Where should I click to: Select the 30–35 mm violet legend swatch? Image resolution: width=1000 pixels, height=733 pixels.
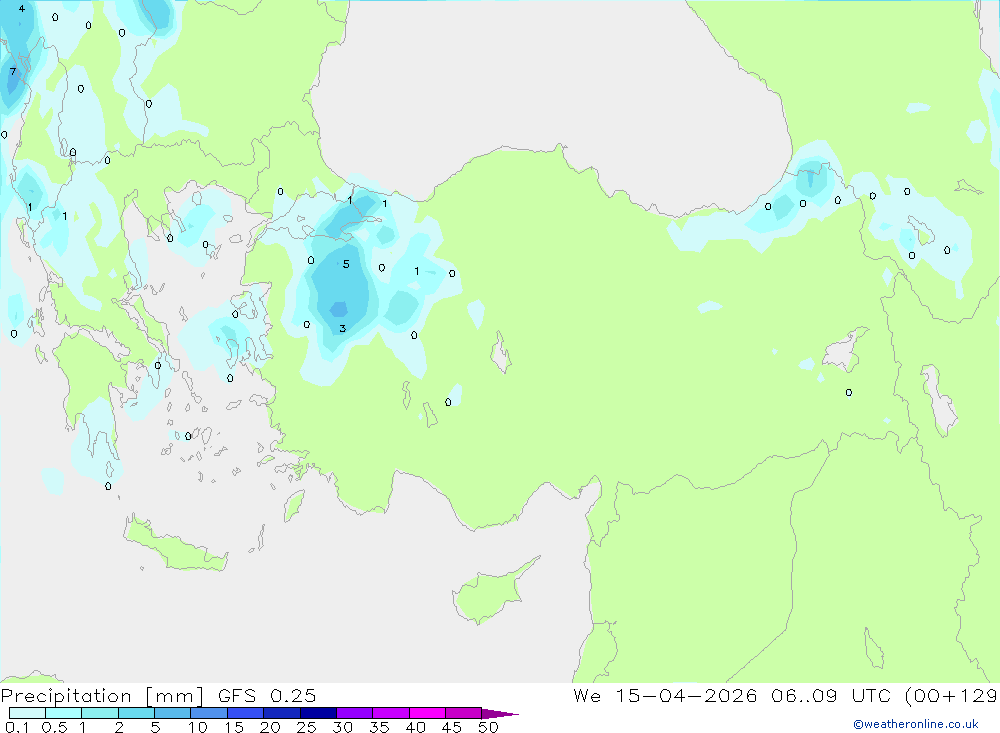[x=354, y=713]
